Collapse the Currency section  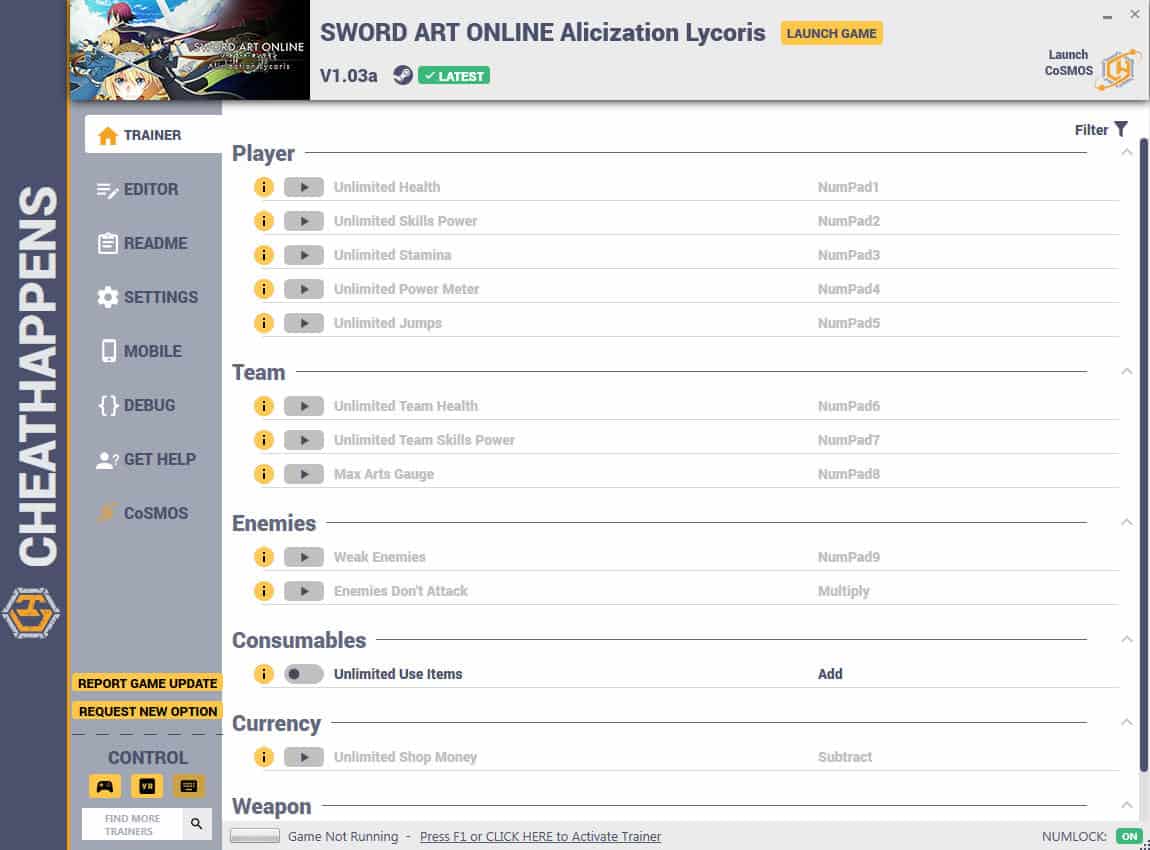tap(1127, 722)
